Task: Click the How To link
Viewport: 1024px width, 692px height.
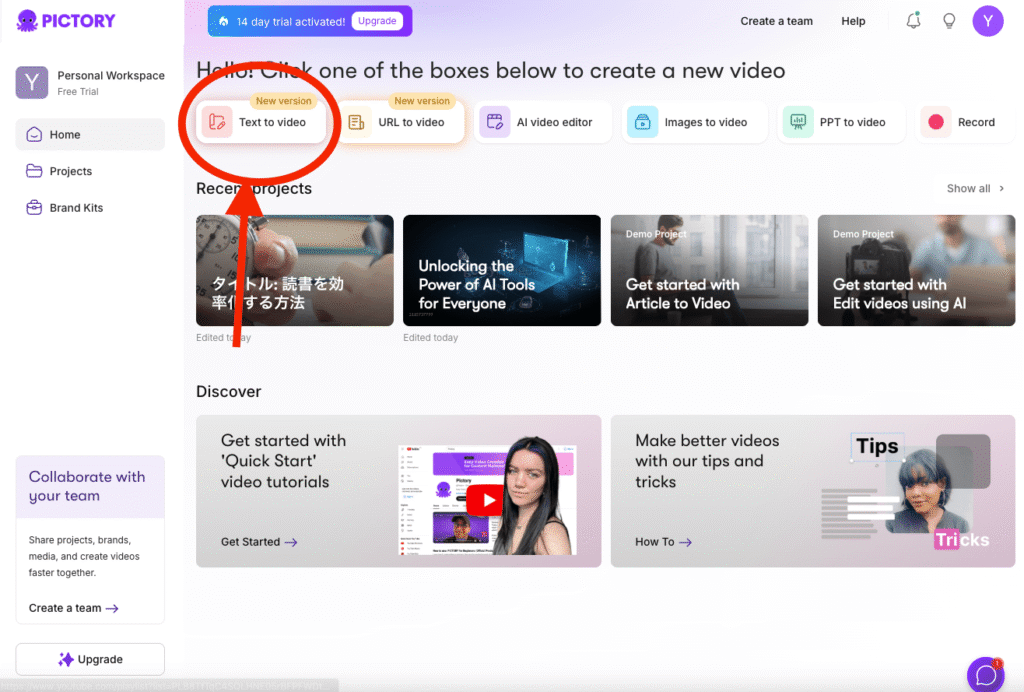Action: tap(663, 542)
